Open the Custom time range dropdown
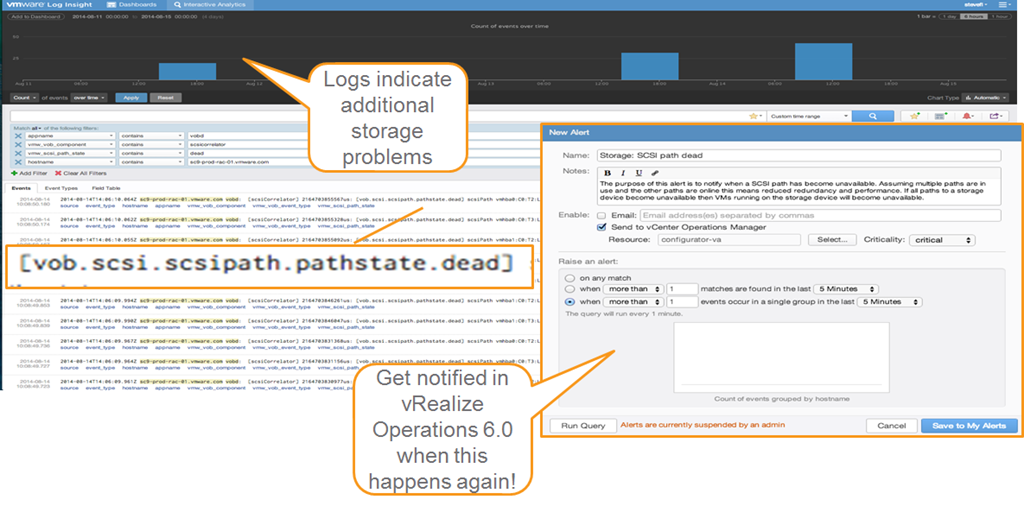This screenshot has height=506, width=1024. click(808, 116)
